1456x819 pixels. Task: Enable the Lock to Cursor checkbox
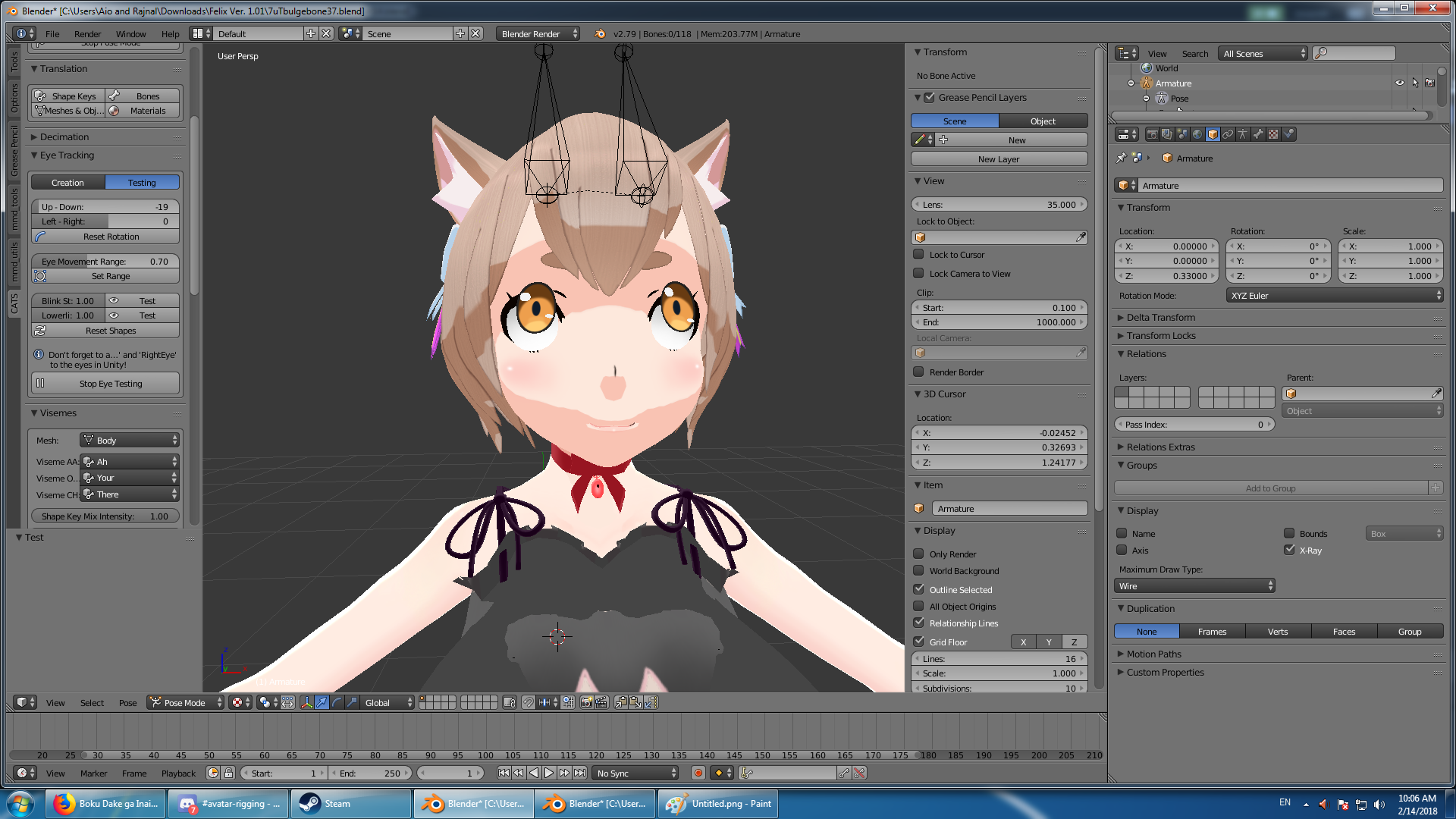click(x=918, y=255)
